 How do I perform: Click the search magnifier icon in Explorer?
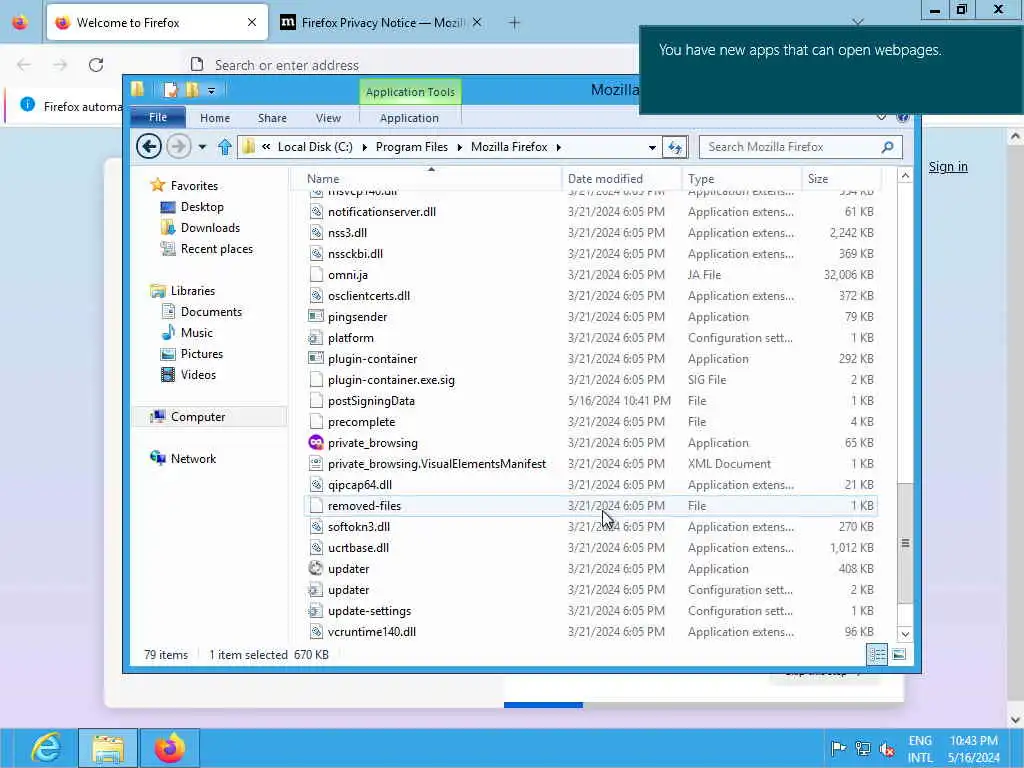tap(887, 147)
